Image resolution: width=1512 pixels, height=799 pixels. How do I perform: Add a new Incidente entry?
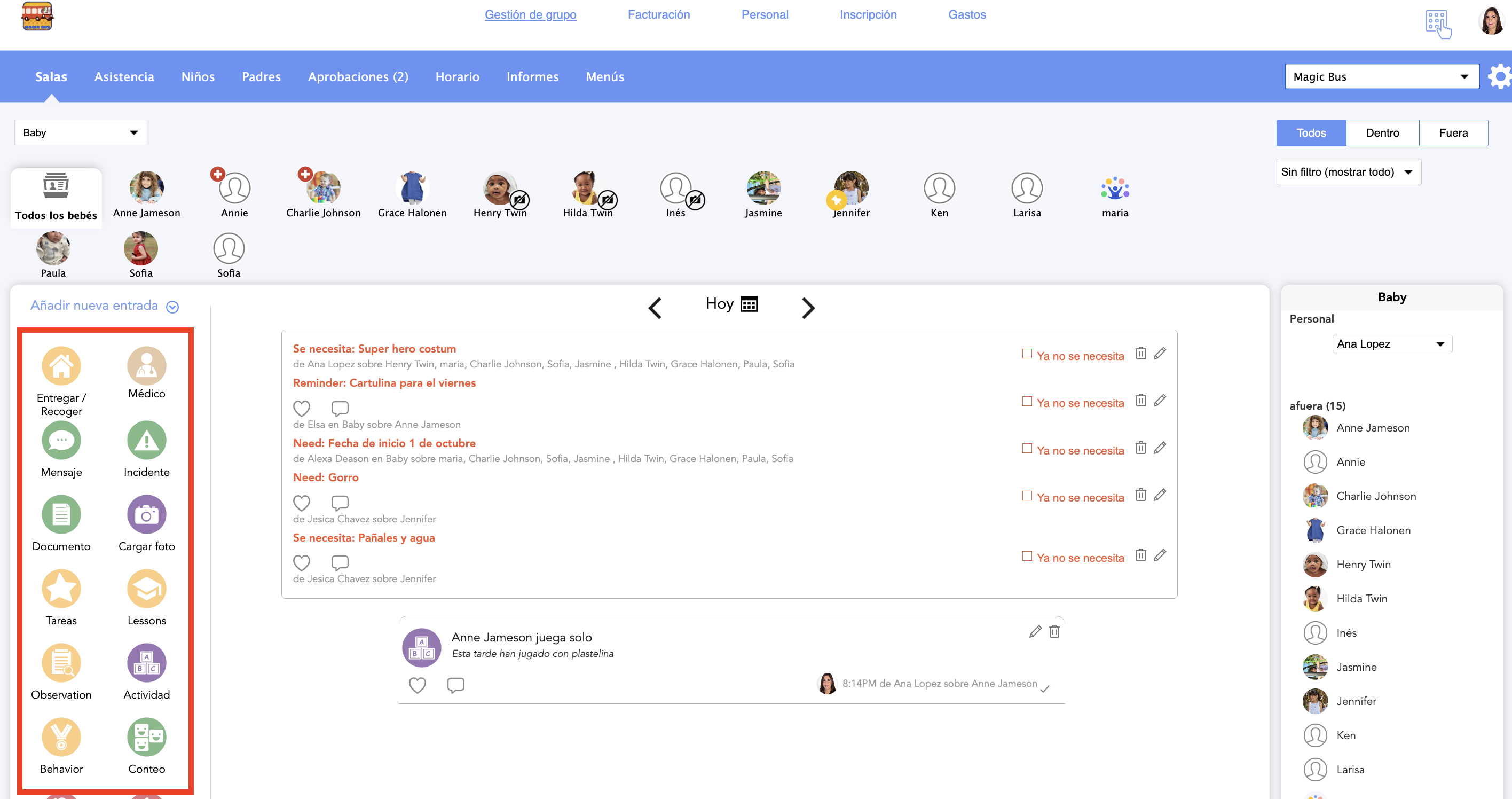tap(146, 440)
